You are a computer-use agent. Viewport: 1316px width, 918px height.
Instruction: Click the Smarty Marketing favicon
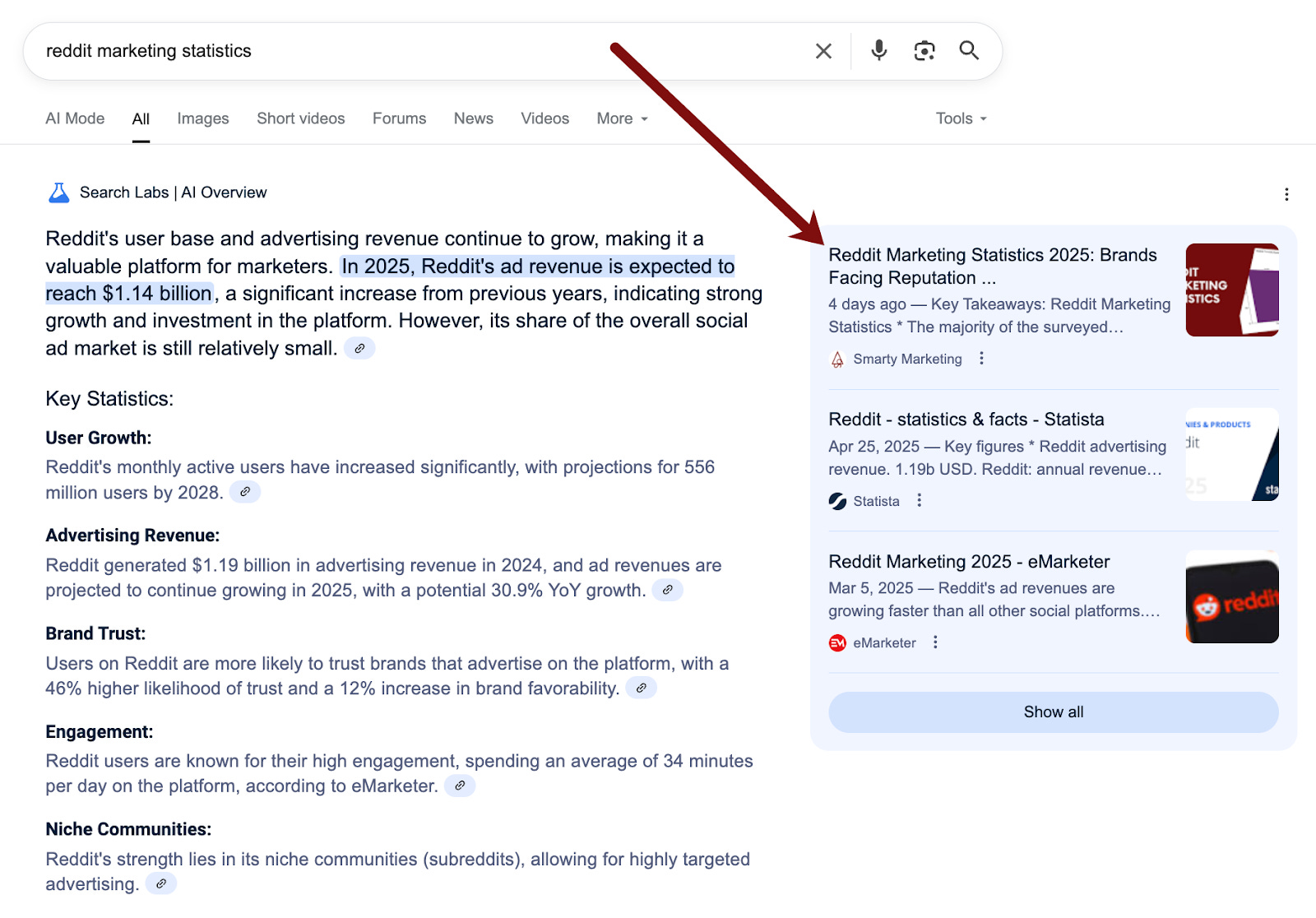837,359
